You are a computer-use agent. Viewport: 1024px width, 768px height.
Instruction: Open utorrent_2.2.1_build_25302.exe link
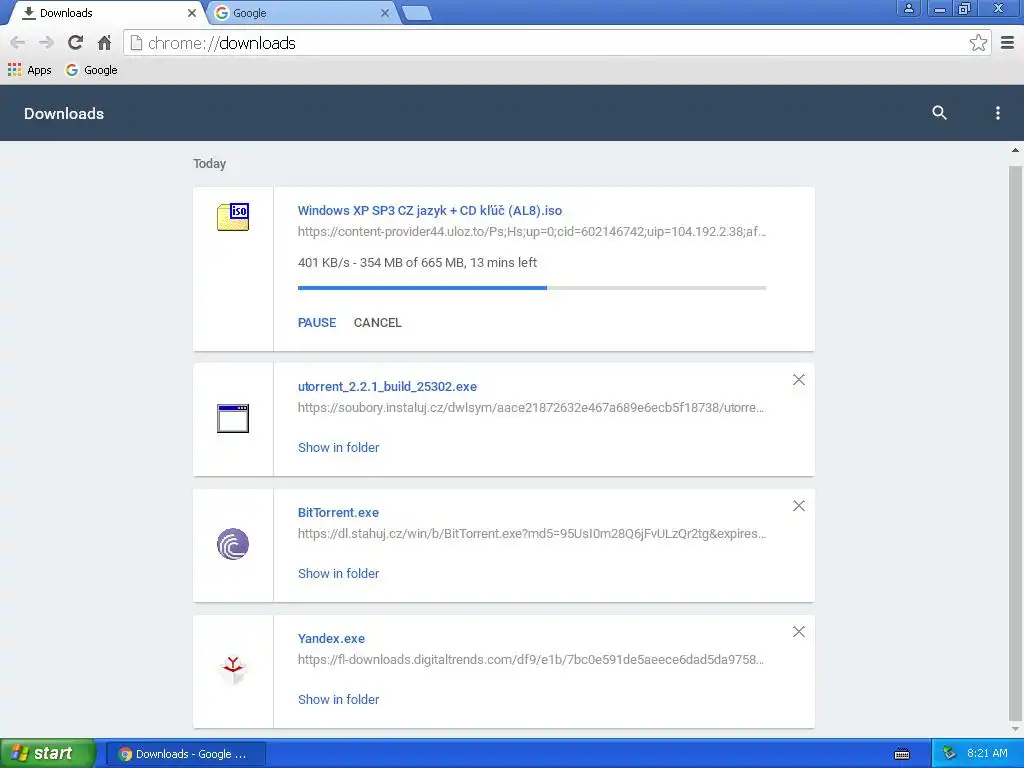pos(387,387)
